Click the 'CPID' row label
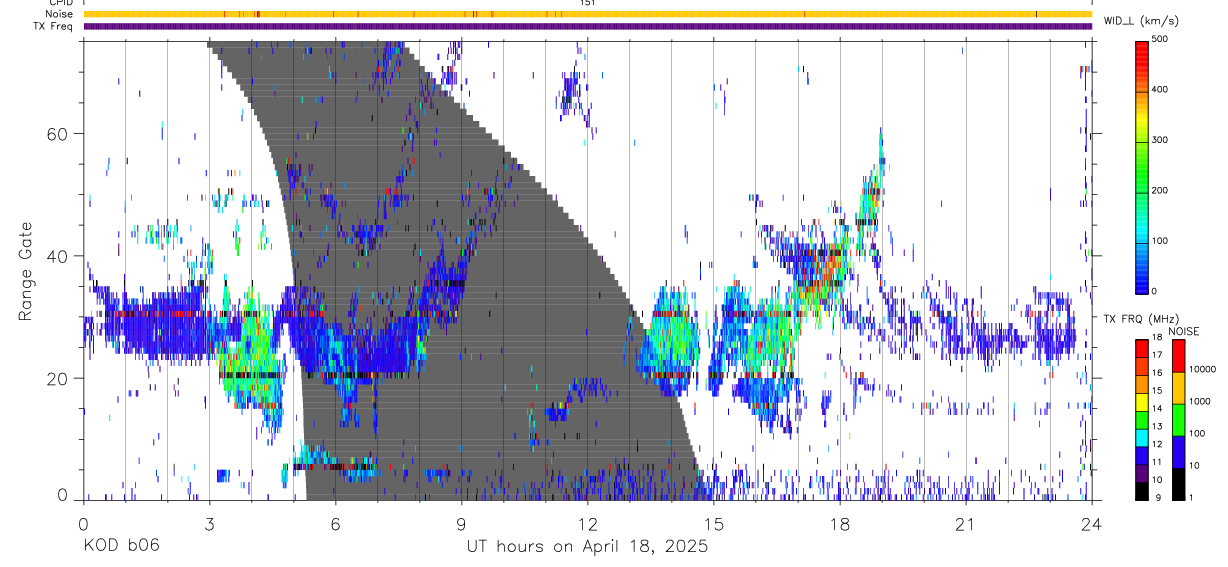This screenshot has width=1228, height=567. (x=59, y=3)
